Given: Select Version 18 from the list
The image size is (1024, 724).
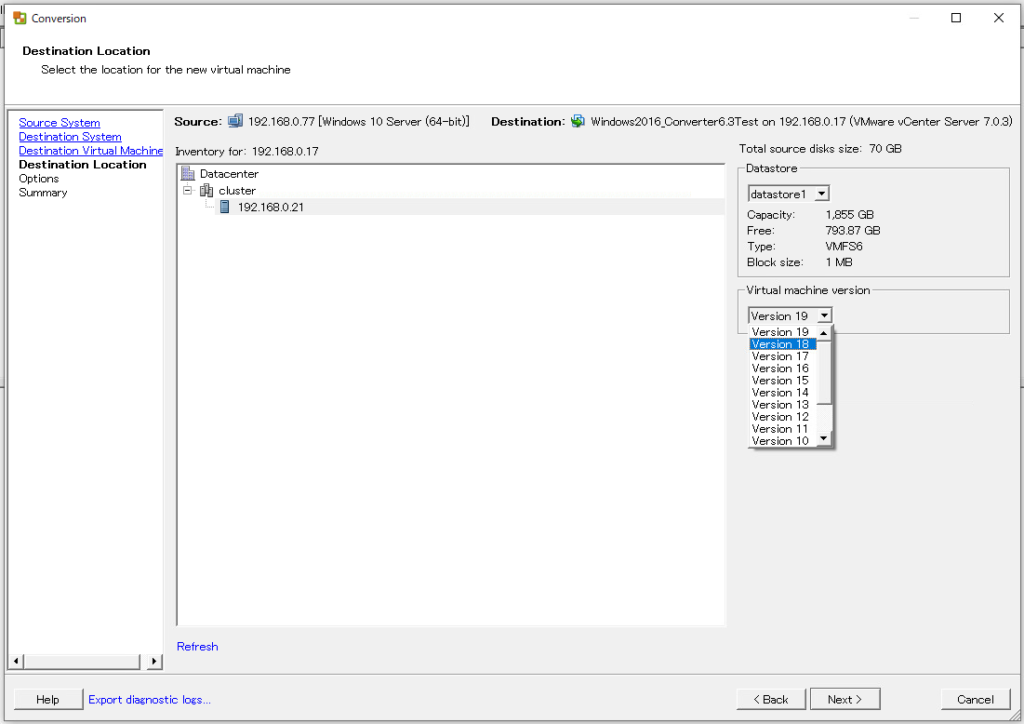Looking at the screenshot, I should [782, 344].
